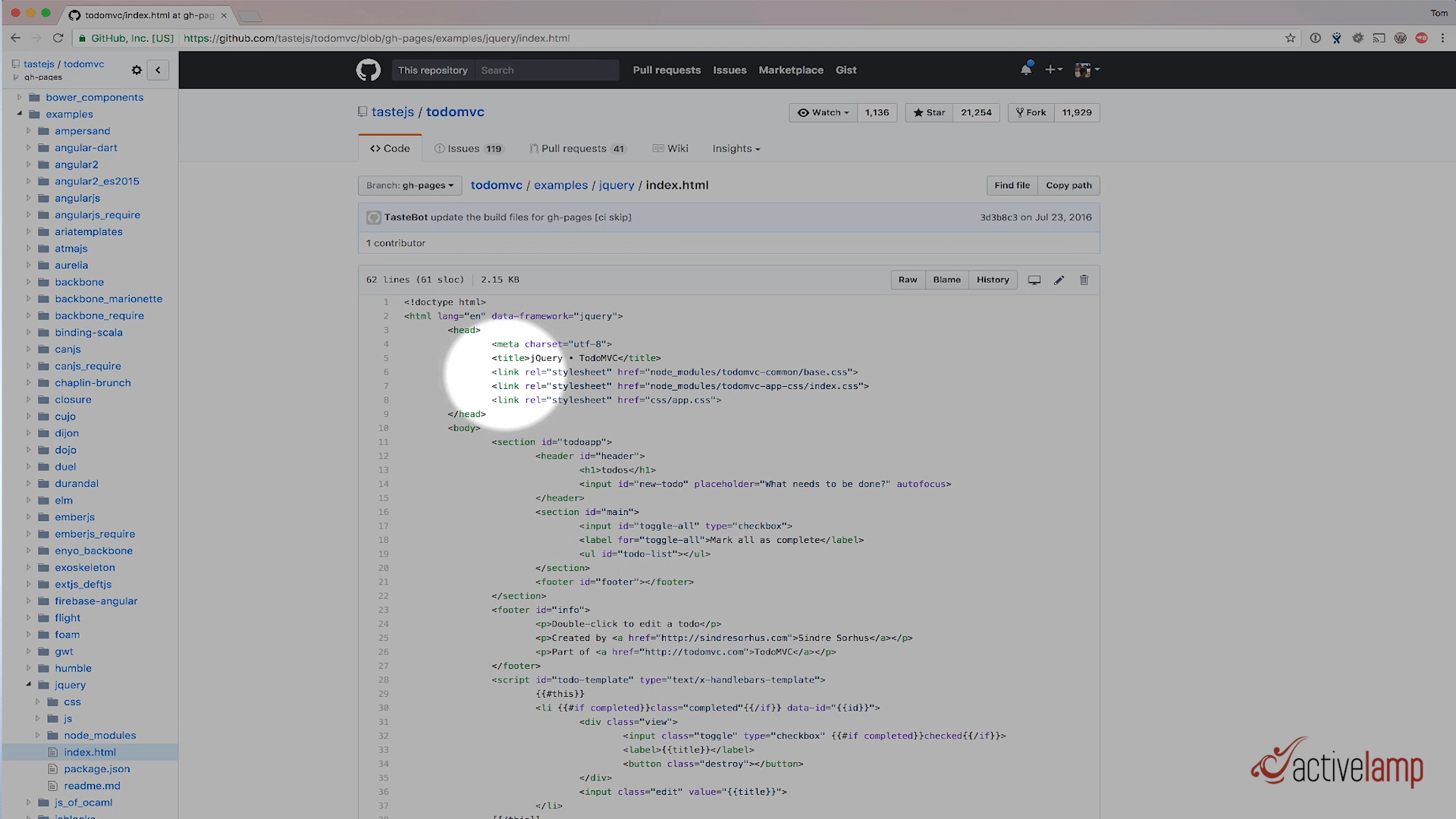Open Pull requests in top navigation

click(x=667, y=70)
